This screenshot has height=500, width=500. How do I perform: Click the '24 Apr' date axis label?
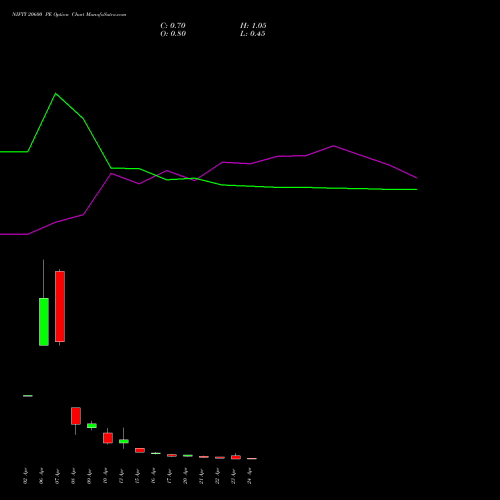[249, 476]
